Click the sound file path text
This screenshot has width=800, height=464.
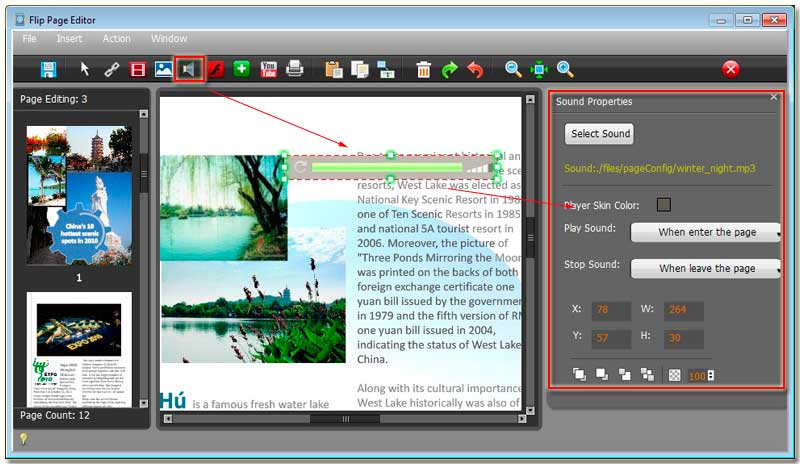pyautogui.click(x=659, y=168)
